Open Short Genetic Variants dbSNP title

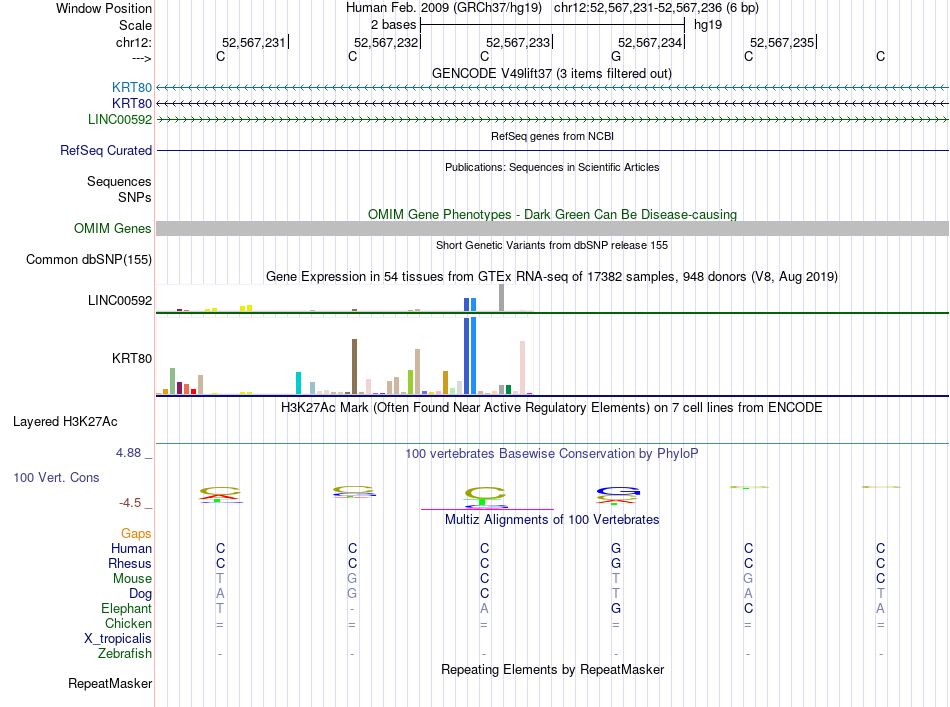[552, 245]
